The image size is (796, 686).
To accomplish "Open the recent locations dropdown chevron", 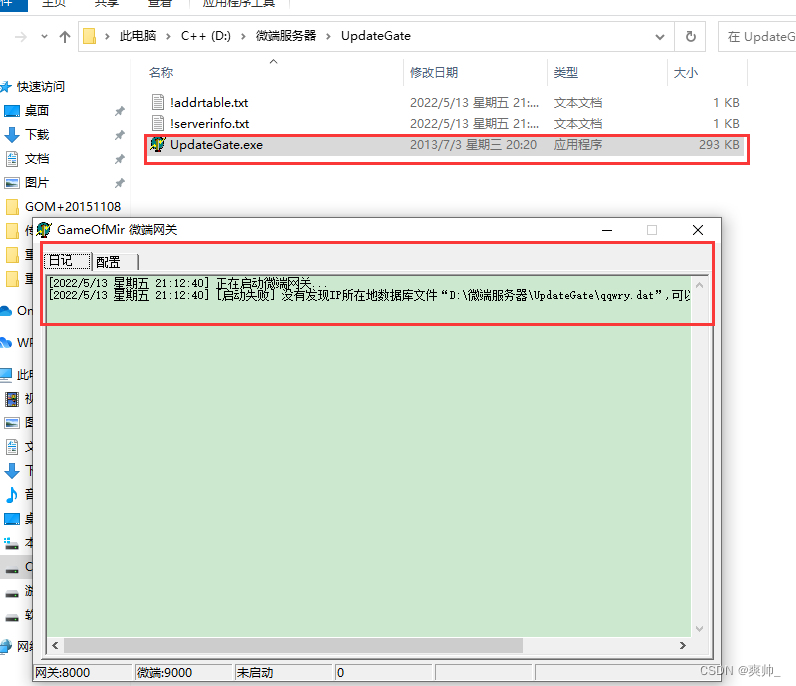I will click(44, 37).
